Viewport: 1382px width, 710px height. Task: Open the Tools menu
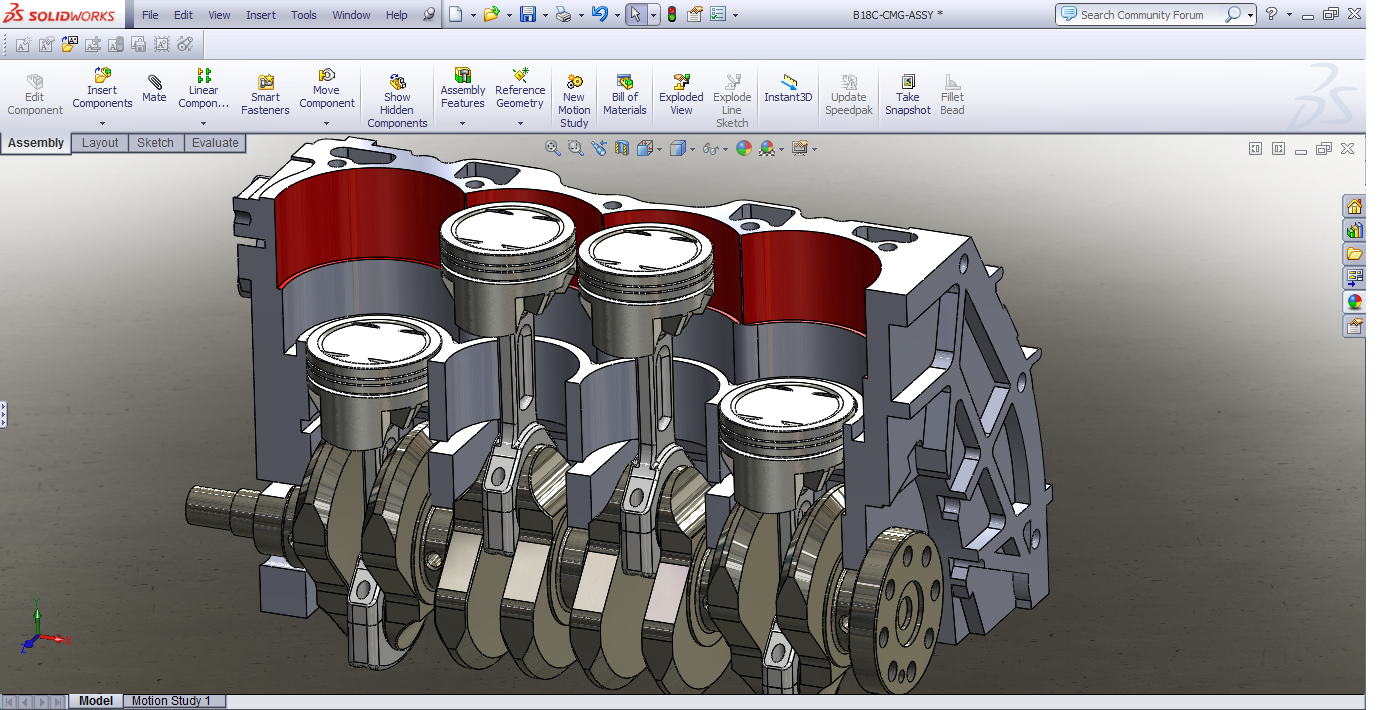pyautogui.click(x=303, y=15)
